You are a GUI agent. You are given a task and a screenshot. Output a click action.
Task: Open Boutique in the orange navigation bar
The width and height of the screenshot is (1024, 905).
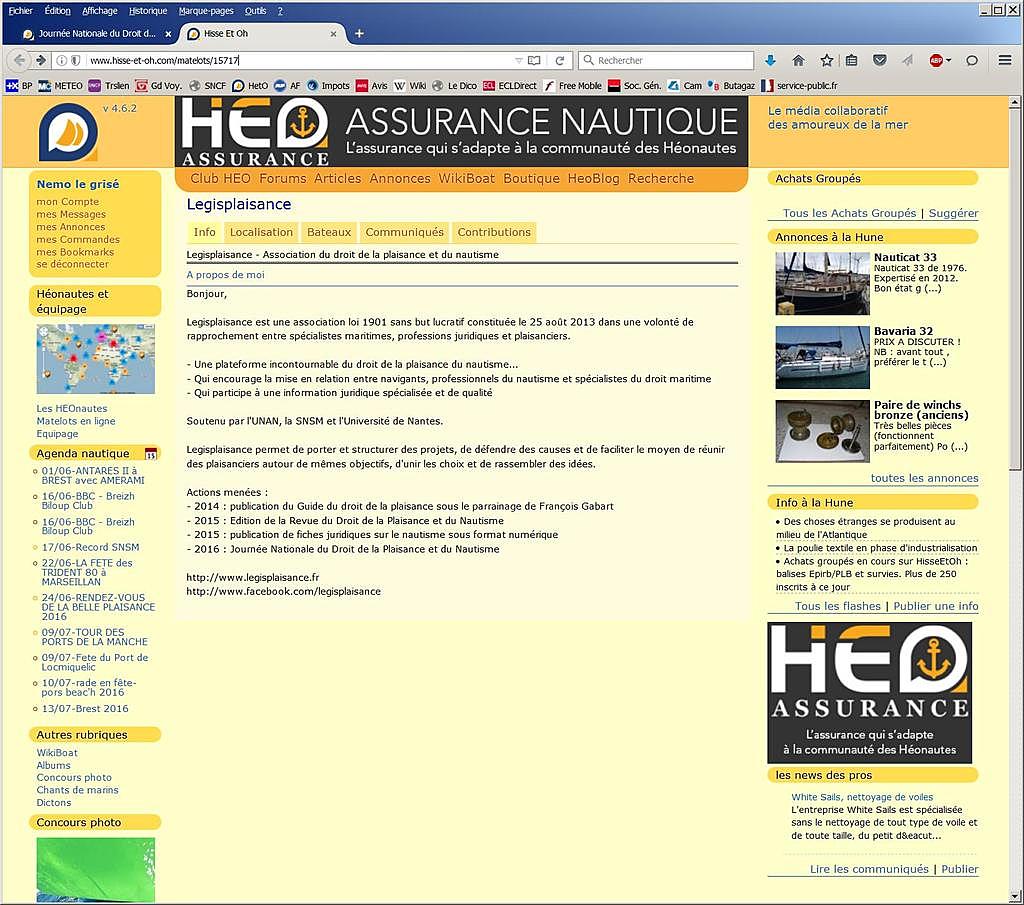coord(532,178)
